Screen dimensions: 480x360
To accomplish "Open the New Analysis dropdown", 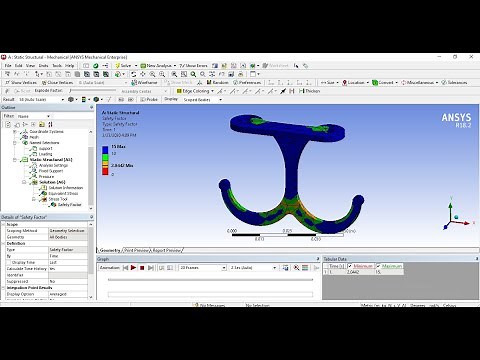I will pos(158,66).
